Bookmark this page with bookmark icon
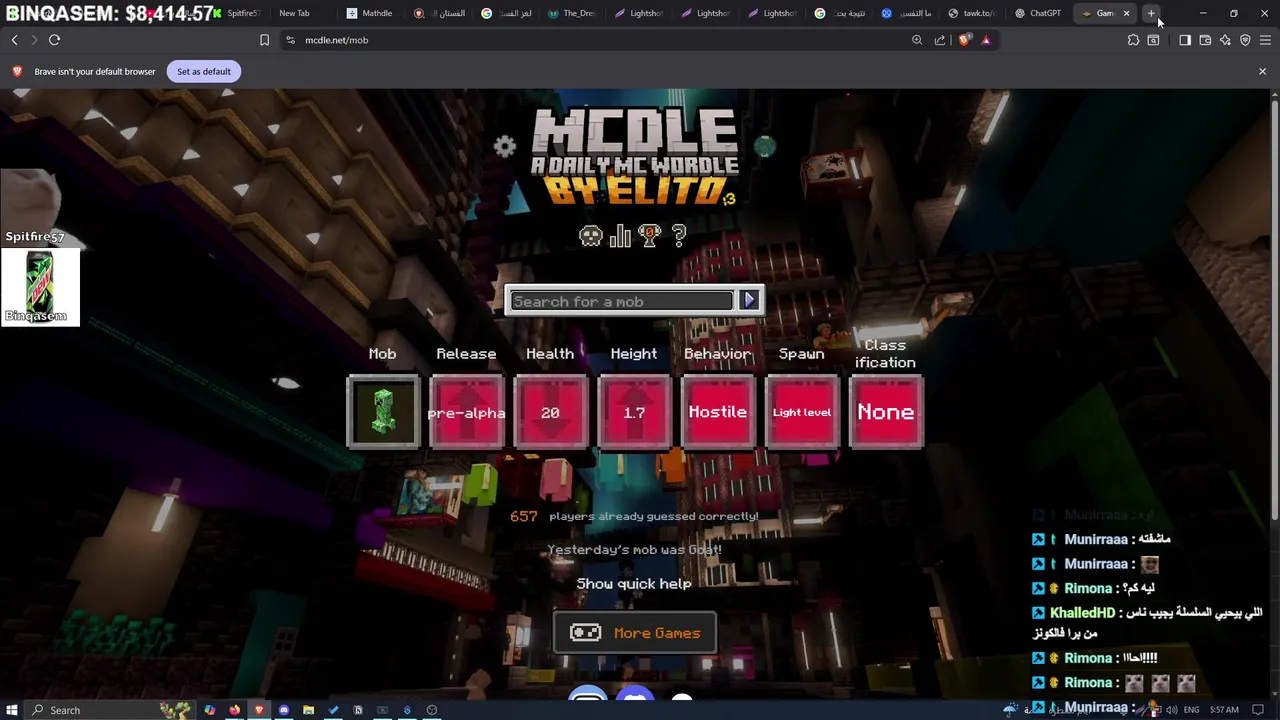Image resolution: width=1280 pixels, height=720 pixels. 264,40
